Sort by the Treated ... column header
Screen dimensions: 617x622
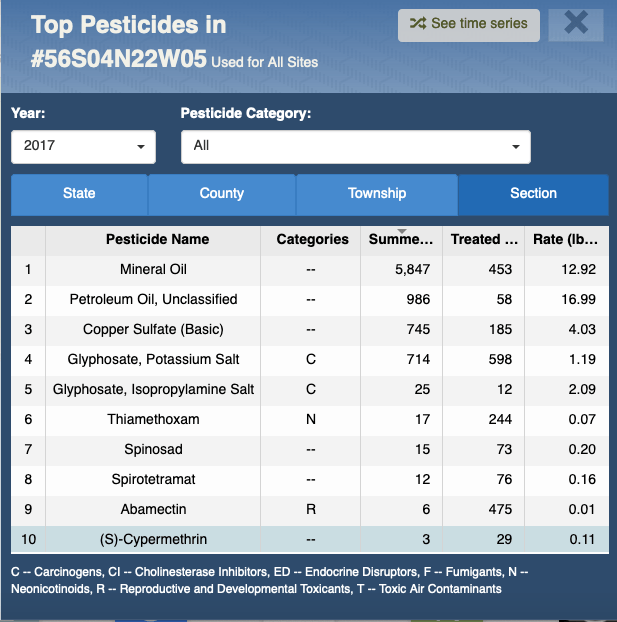click(484, 240)
